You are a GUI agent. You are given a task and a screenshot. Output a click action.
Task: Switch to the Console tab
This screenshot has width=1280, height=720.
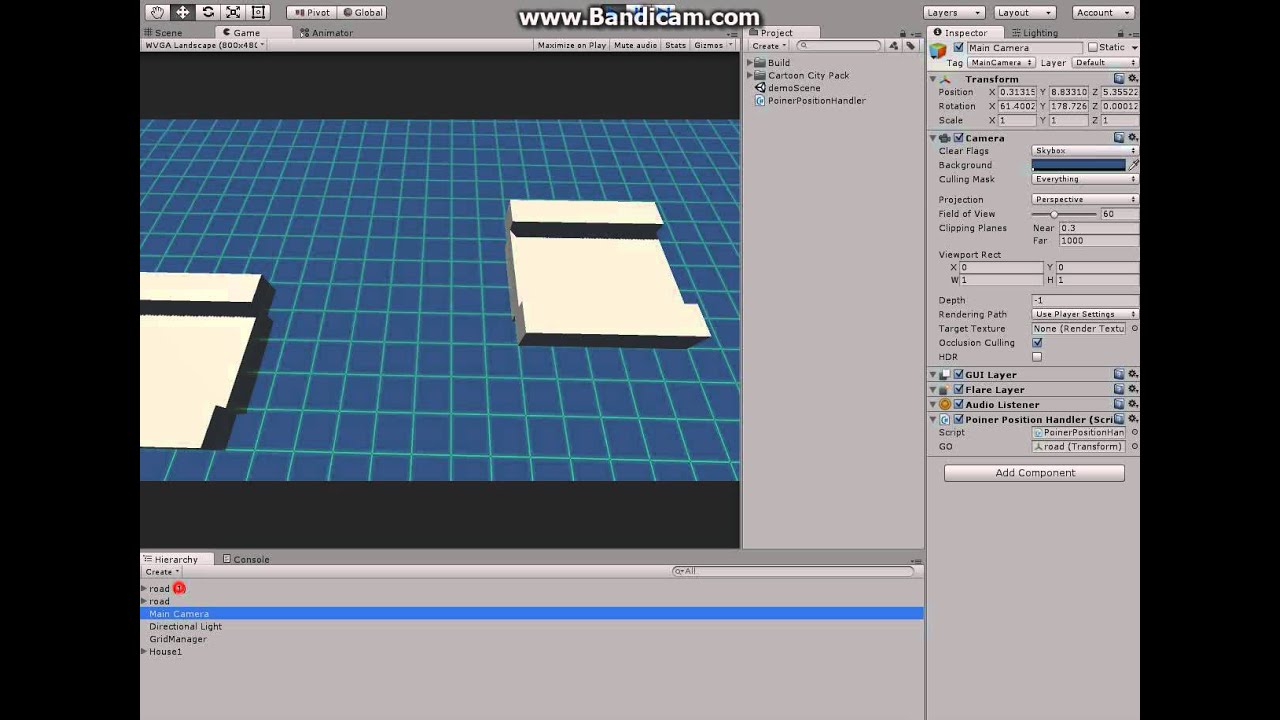(246, 559)
